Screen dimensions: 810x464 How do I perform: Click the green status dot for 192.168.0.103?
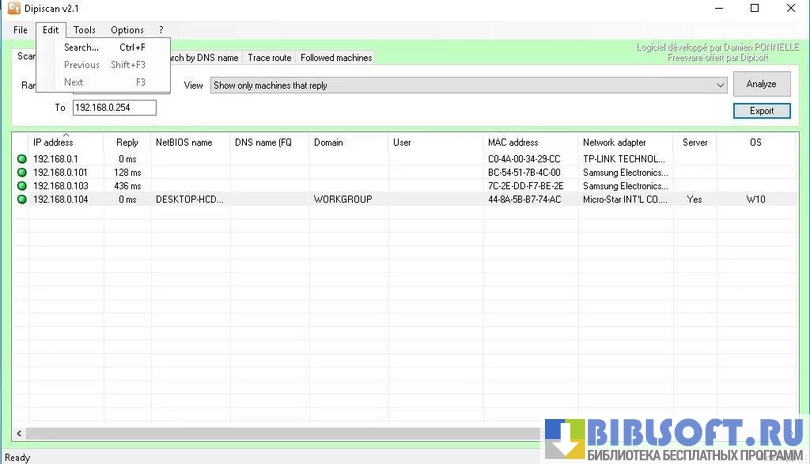click(21, 186)
